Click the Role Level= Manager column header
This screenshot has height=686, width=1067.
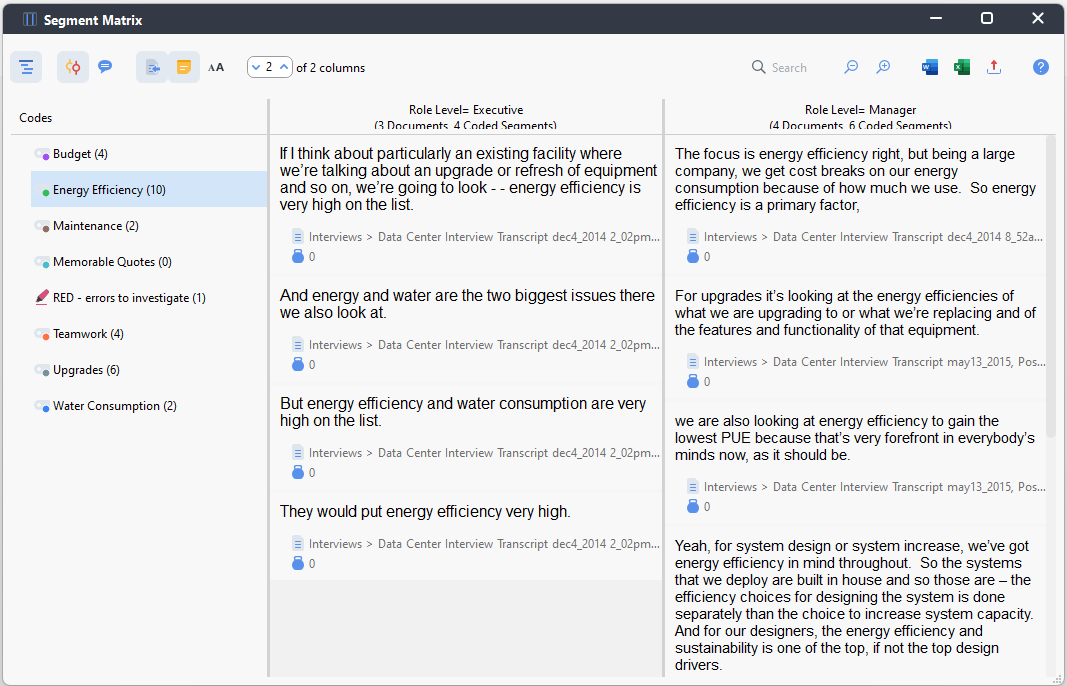point(860,117)
